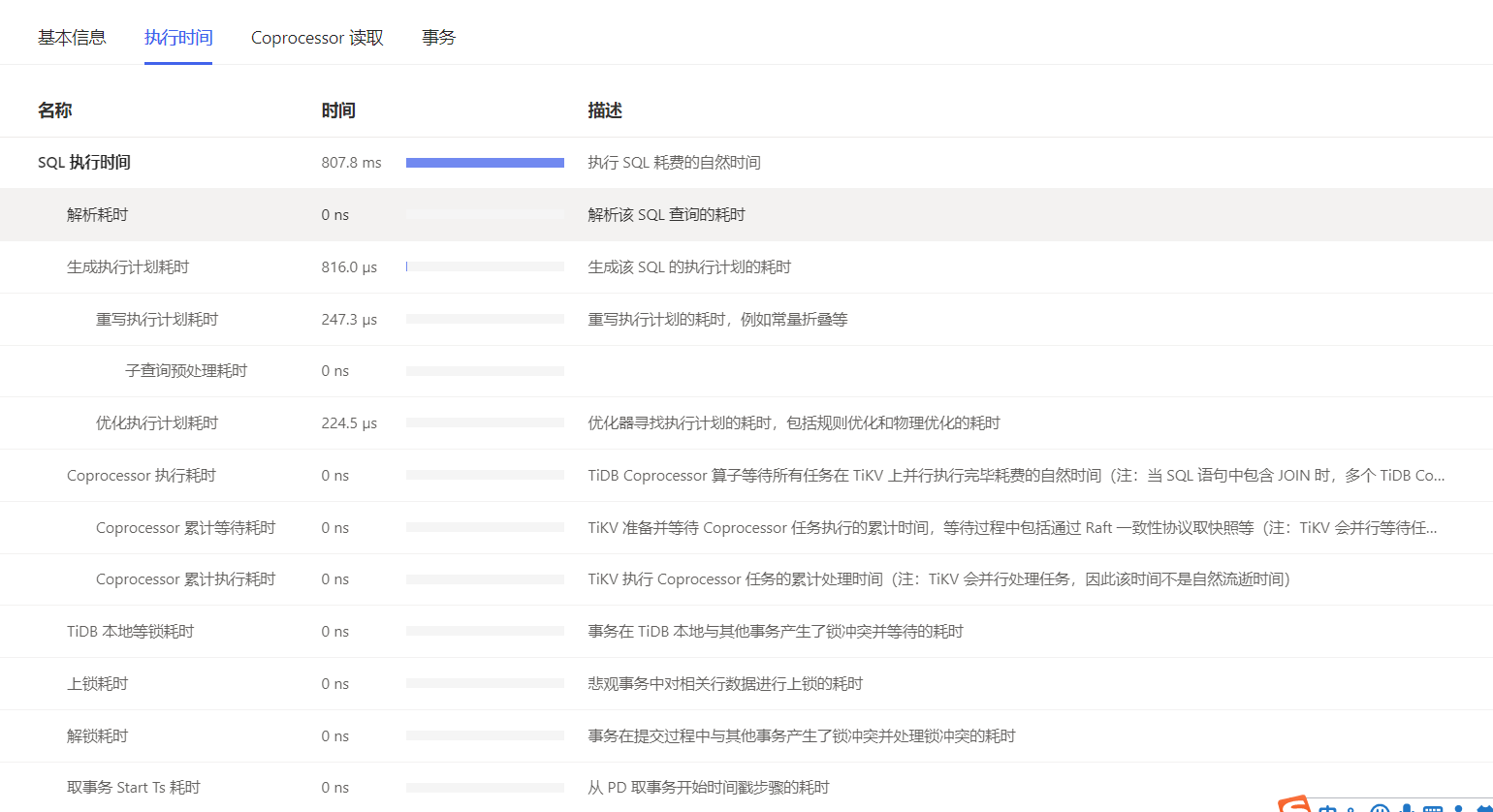Click truncated description starting TiKV 准备并等待
Image resolution: width=1493 pixels, height=812 pixels.
[x=1013, y=528]
